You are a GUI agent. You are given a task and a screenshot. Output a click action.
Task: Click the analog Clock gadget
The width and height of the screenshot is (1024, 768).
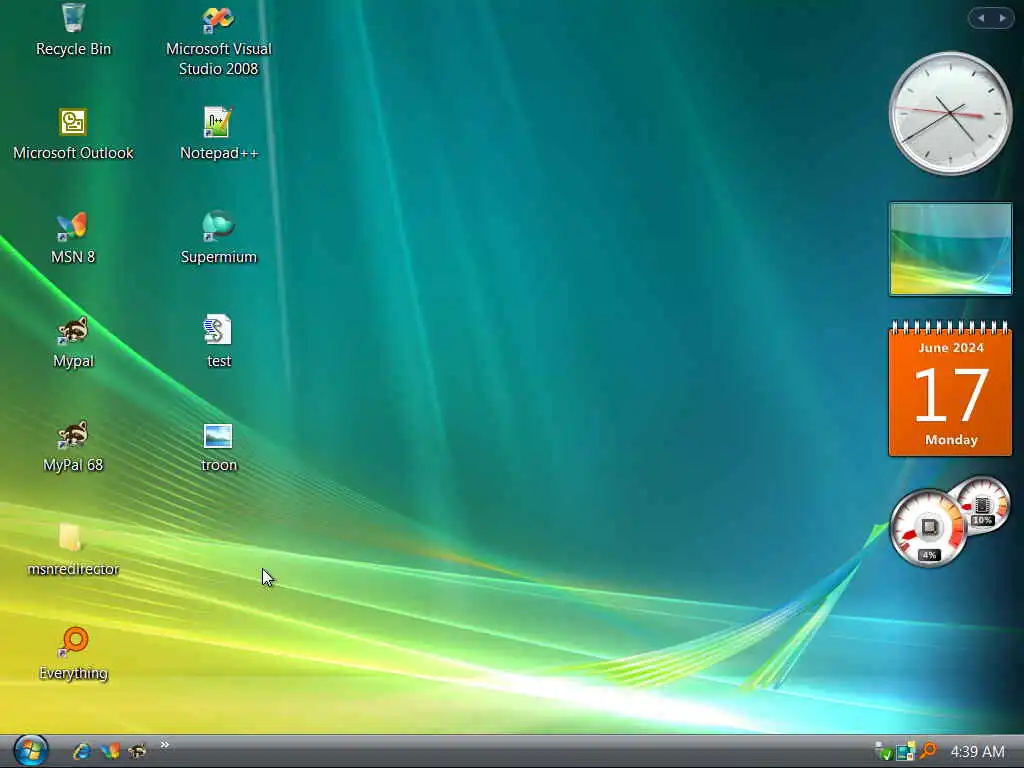pyautogui.click(x=950, y=114)
